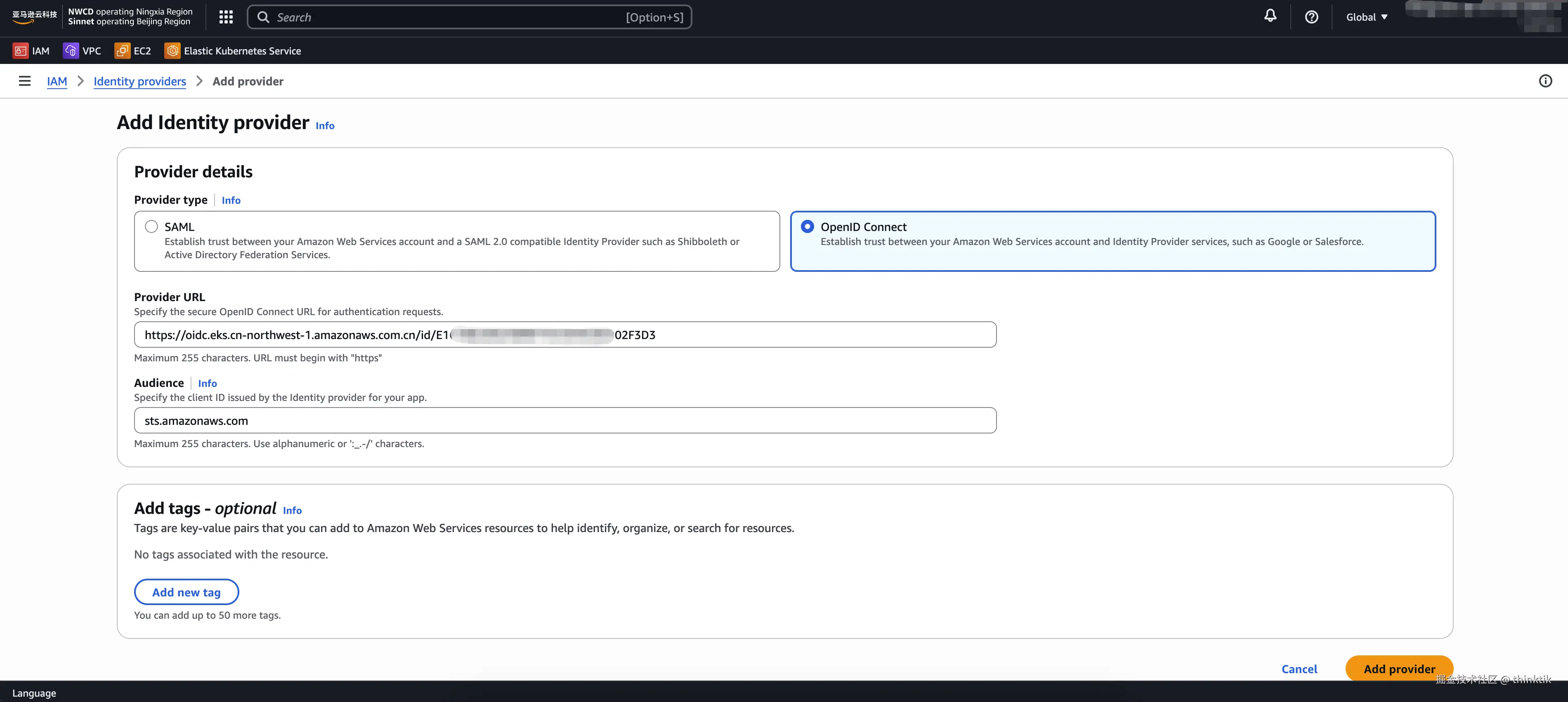Open the Language selector in footer

34,693
